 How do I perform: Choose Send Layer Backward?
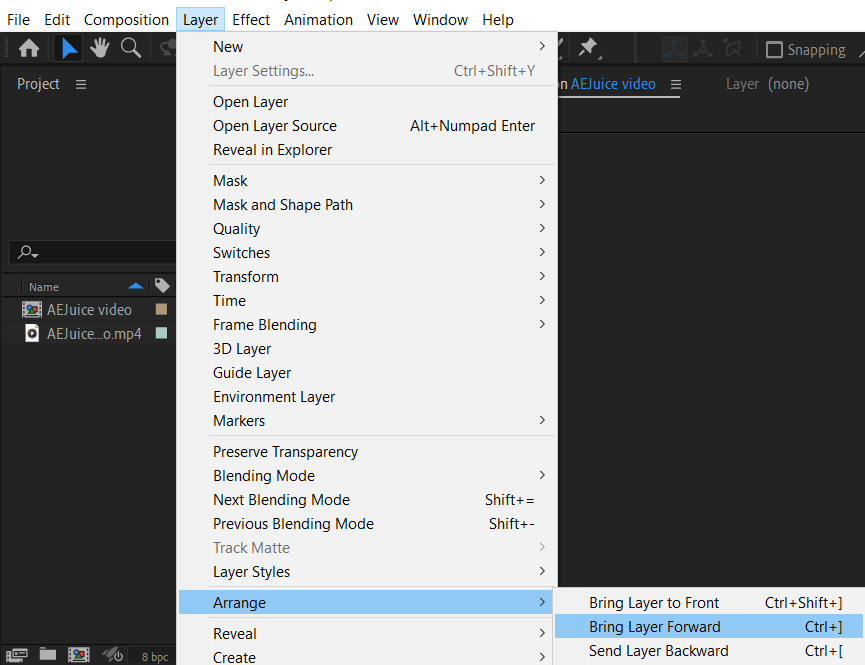pos(709,651)
